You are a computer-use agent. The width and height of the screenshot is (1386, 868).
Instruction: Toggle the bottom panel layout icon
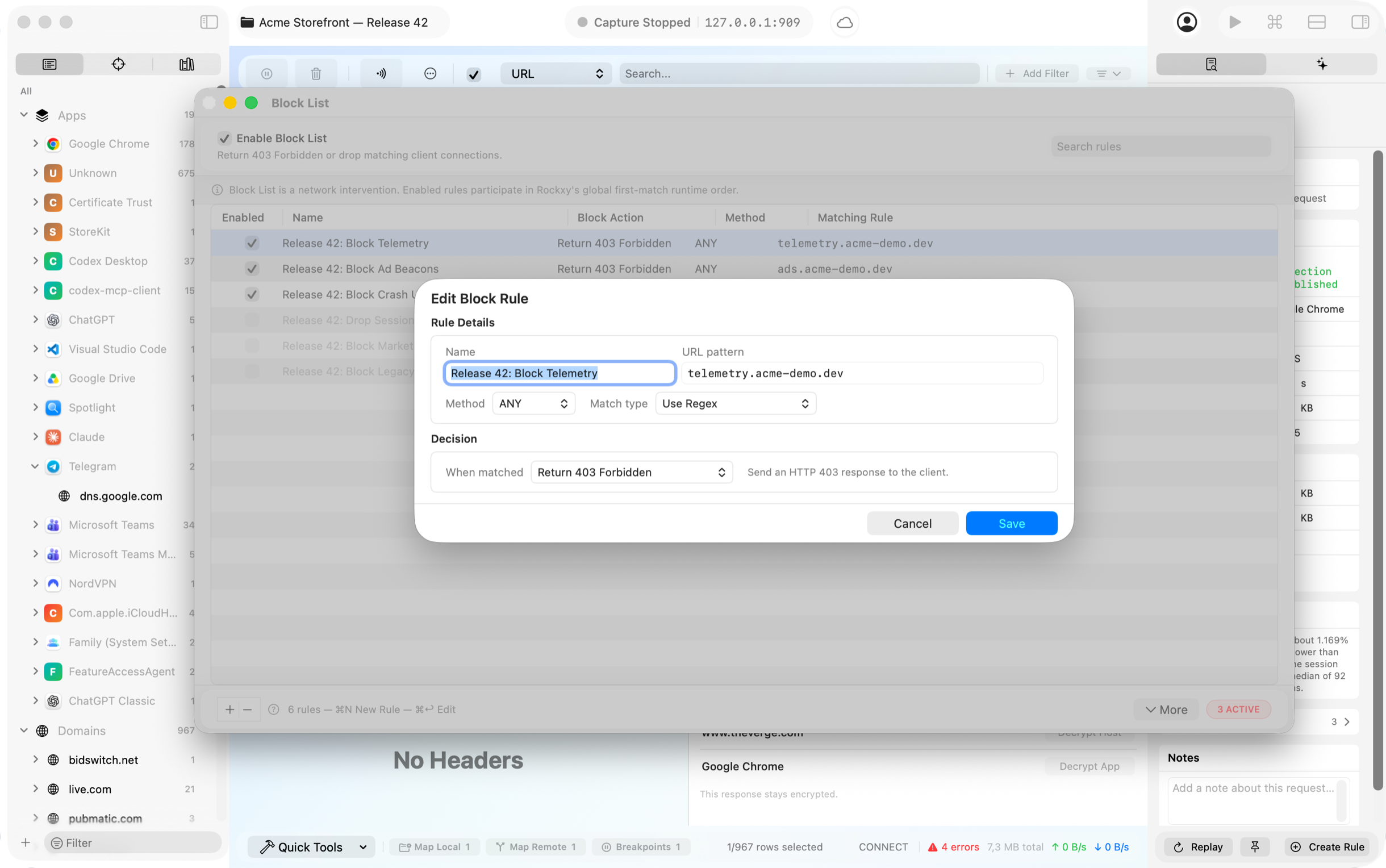pos(1317,22)
